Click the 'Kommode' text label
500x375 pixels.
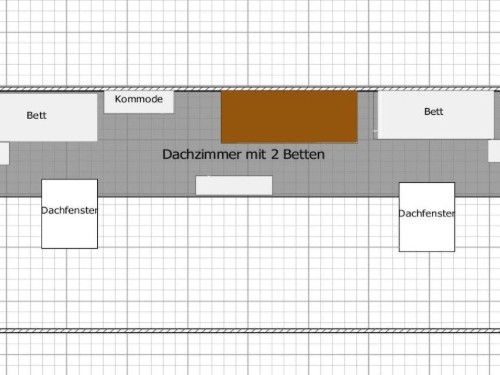coord(139,99)
